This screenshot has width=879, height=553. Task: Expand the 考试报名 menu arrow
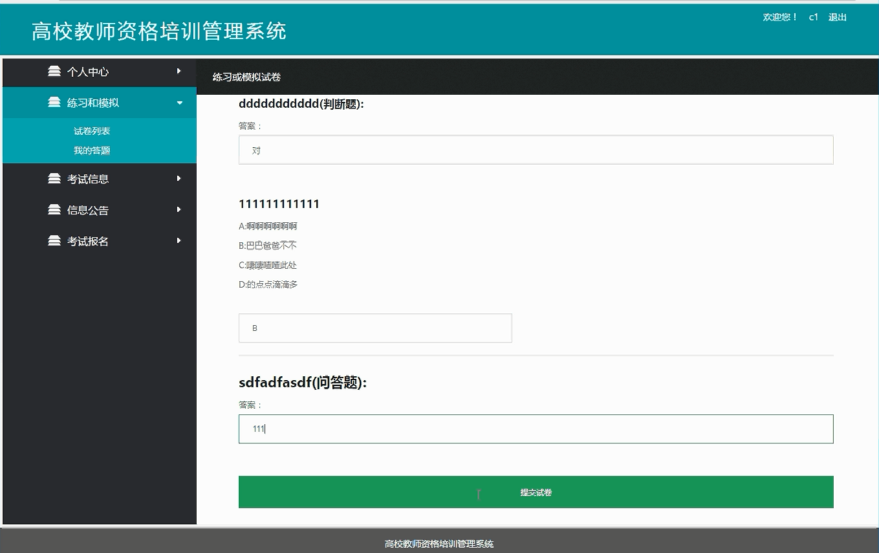coord(179,241)
